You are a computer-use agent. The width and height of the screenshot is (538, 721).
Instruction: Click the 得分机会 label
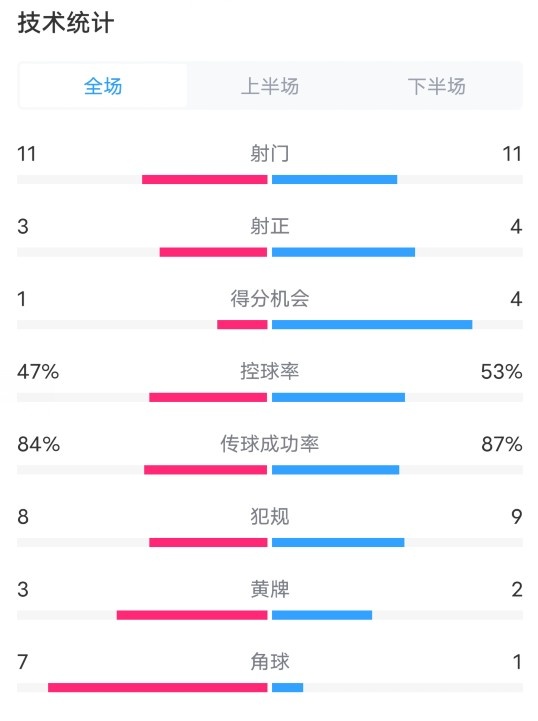click(269, 298)
